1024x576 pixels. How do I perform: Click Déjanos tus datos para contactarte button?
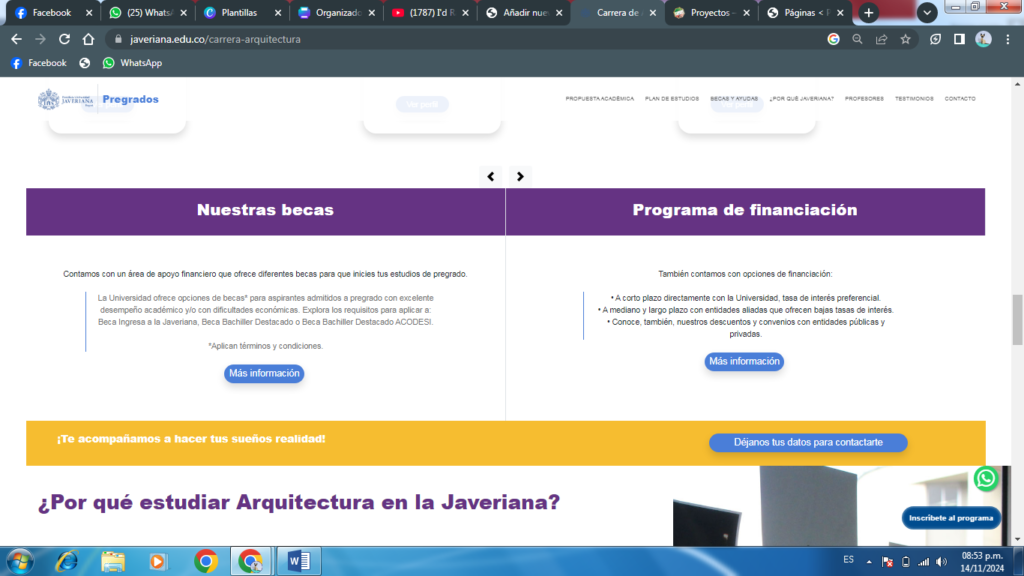pyautogui.click(x=808, y=442)
